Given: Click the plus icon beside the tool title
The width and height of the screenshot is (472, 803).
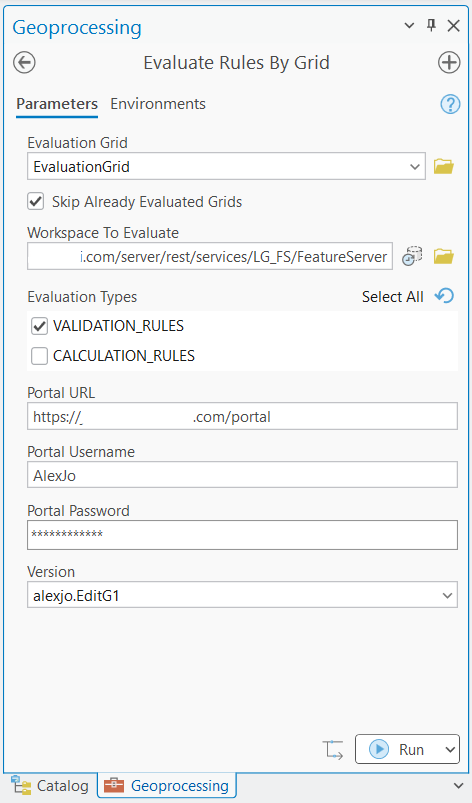Looking at the screenshot, I should (449, 63).
